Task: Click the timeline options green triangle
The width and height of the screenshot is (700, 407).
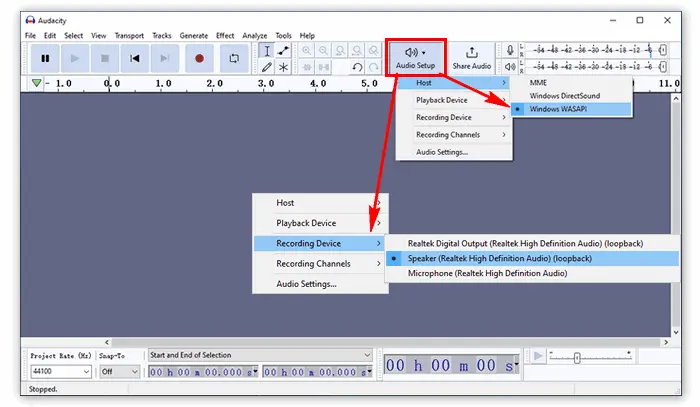Action: click(37, 83)
